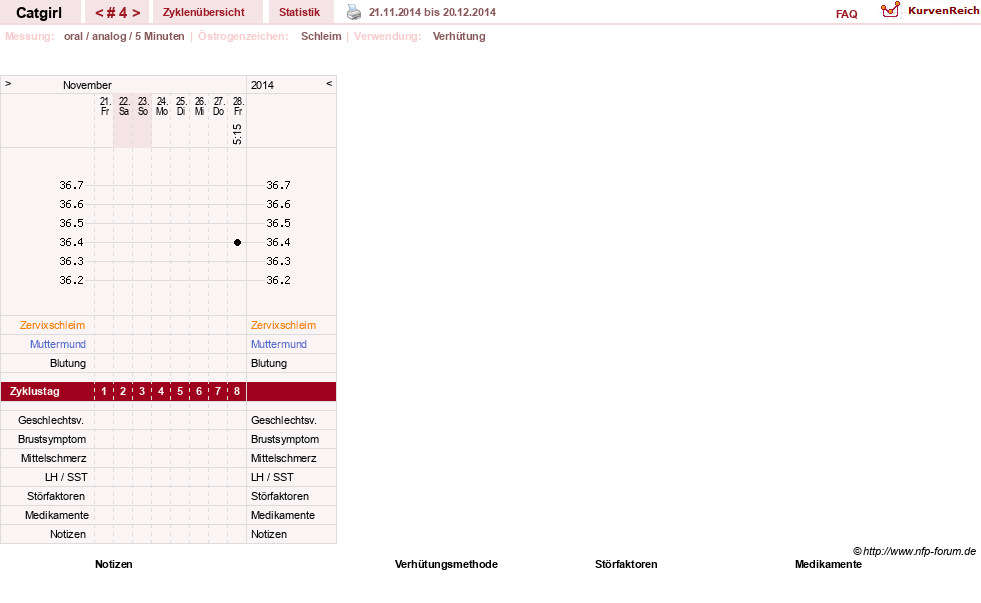The width and height of the screenshot is (981, 603).
Task: Select the 23. So date column header
Action: click(x=143, y=106)
